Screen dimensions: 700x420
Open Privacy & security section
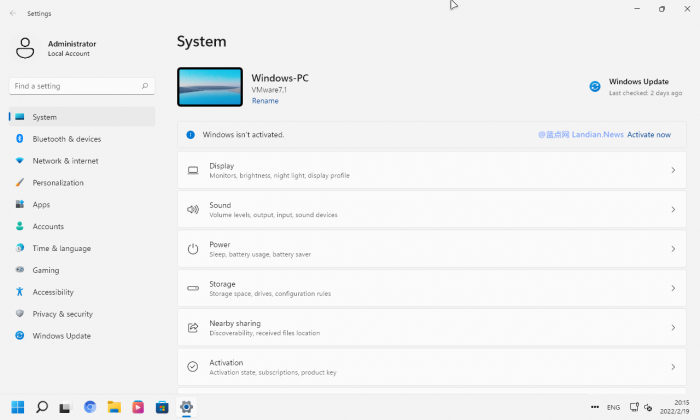click(62, 314)
